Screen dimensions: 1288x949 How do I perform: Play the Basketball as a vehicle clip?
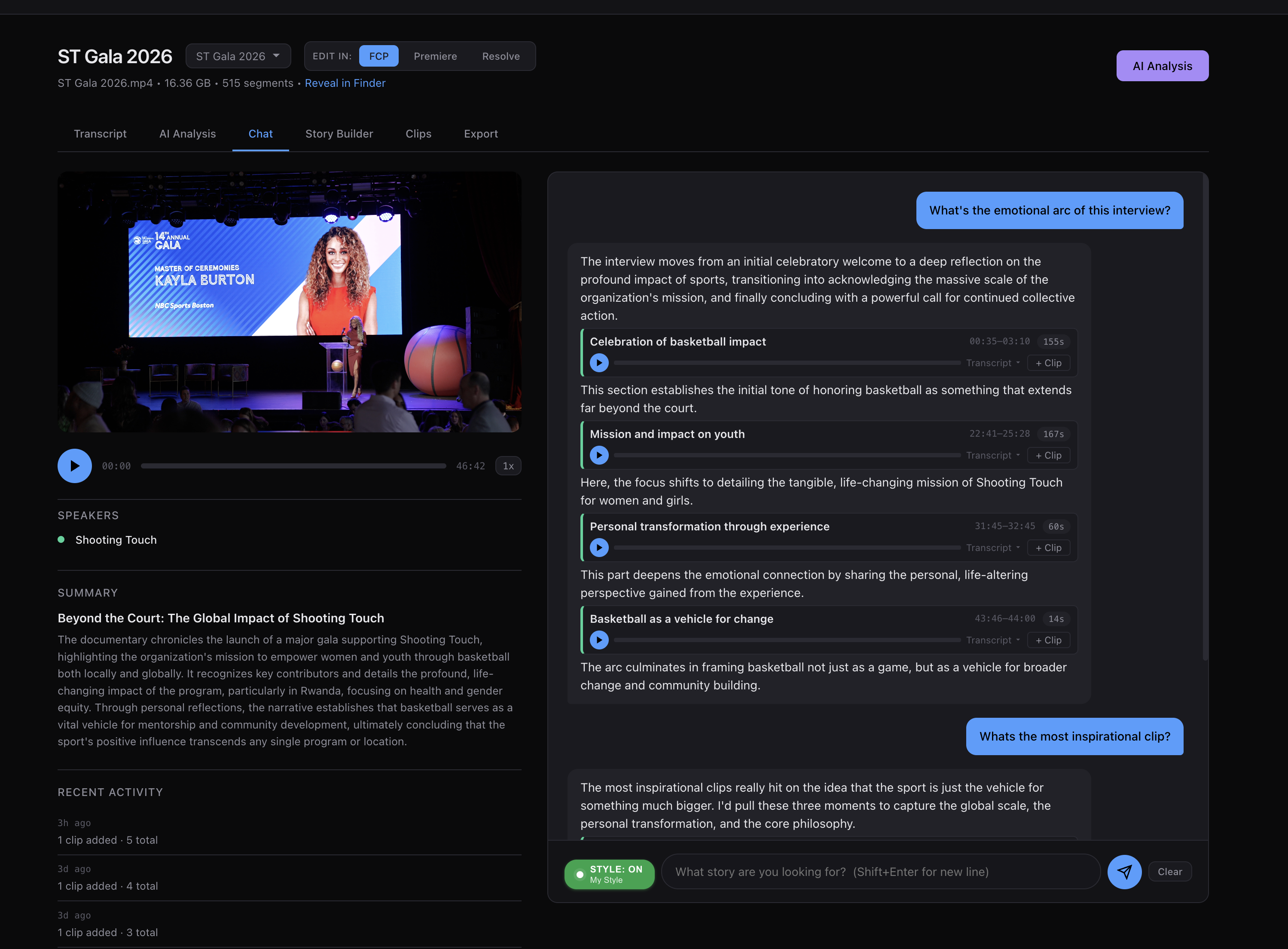click(599, 640)
